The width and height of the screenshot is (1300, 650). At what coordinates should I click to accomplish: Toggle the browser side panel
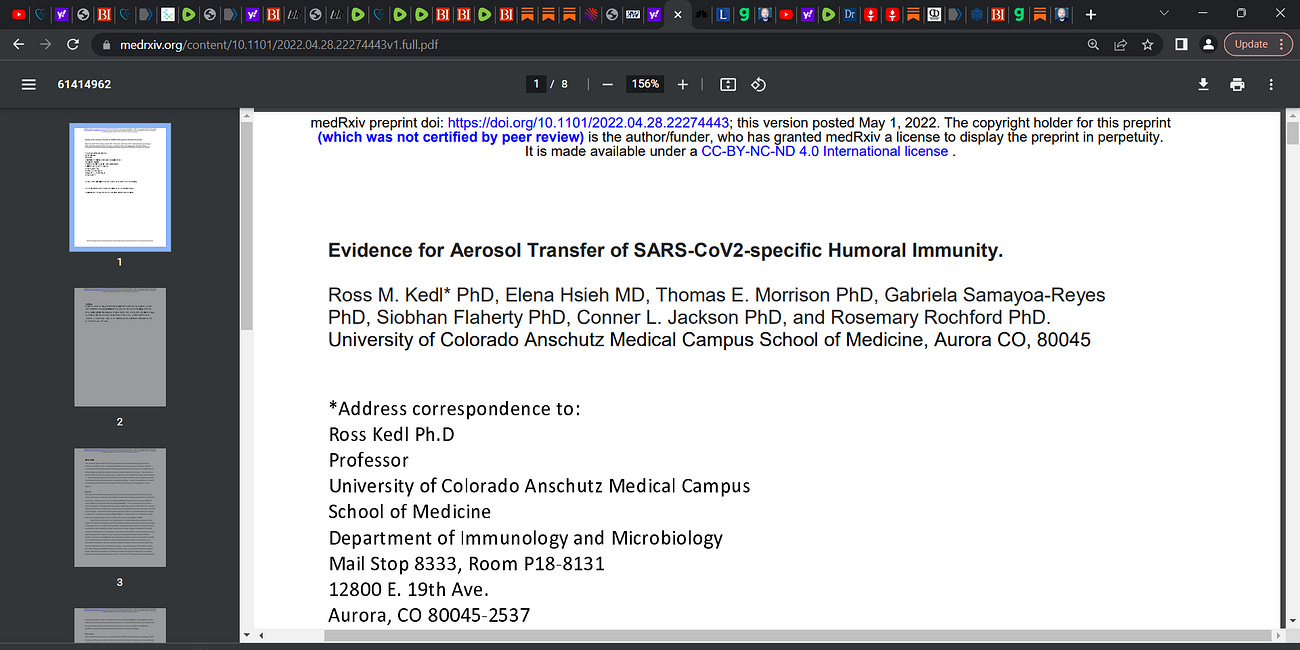click(1180, 44)
